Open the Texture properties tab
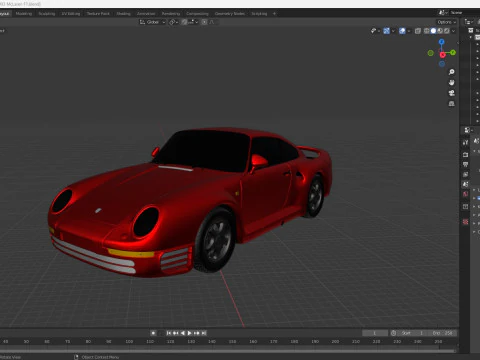 pos(466,222)
